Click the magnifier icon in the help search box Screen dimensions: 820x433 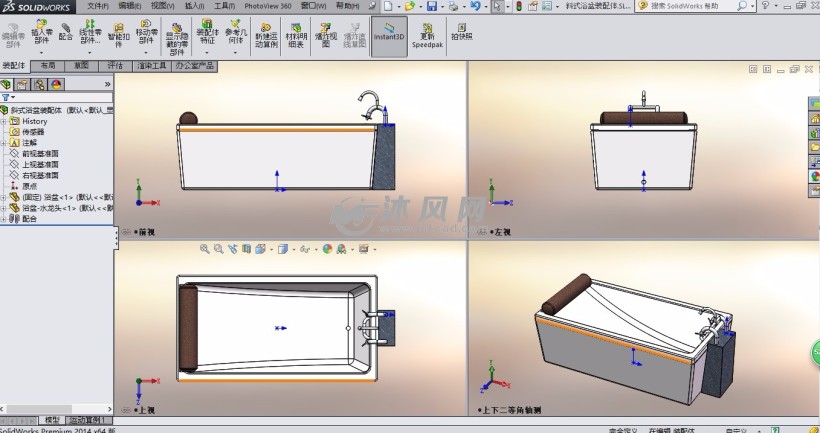click(741, 6)
